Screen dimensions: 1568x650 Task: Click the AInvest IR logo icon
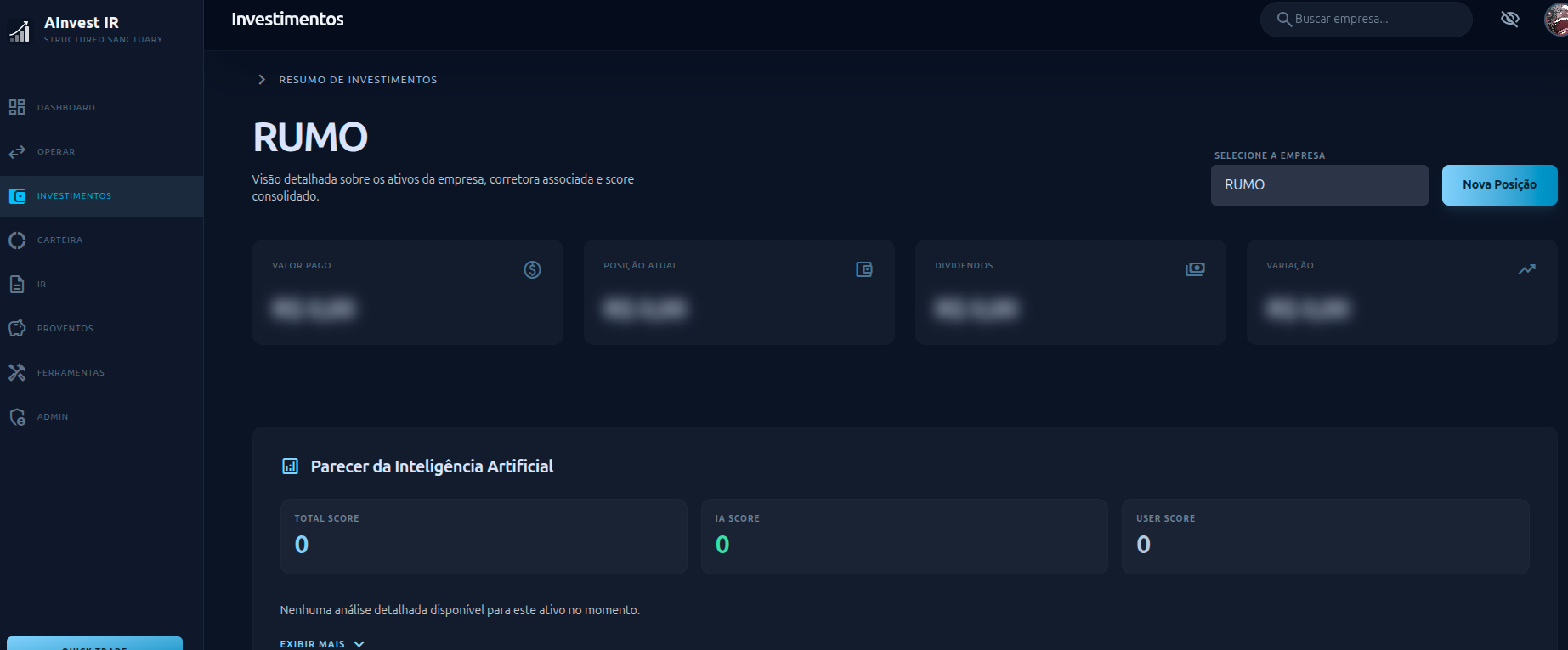click(x=19, y=31)
